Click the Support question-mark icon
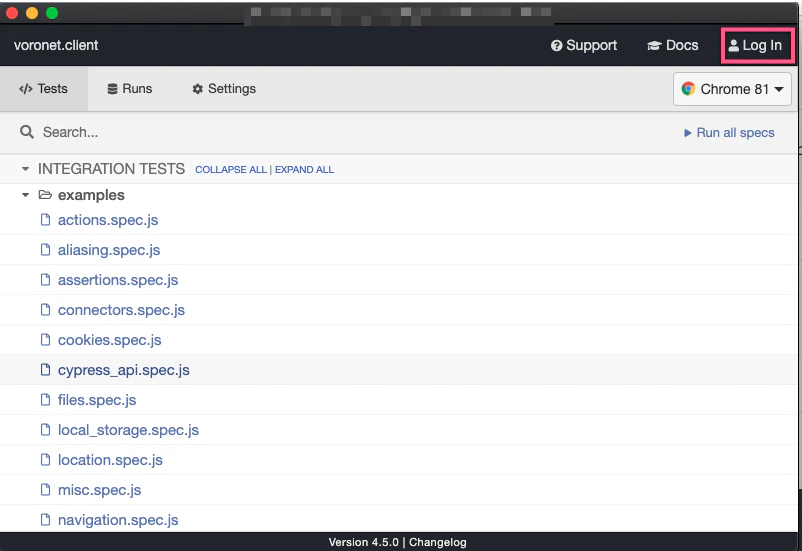The height and width of the screenshot is (551, 802). [x=556, y=46]
